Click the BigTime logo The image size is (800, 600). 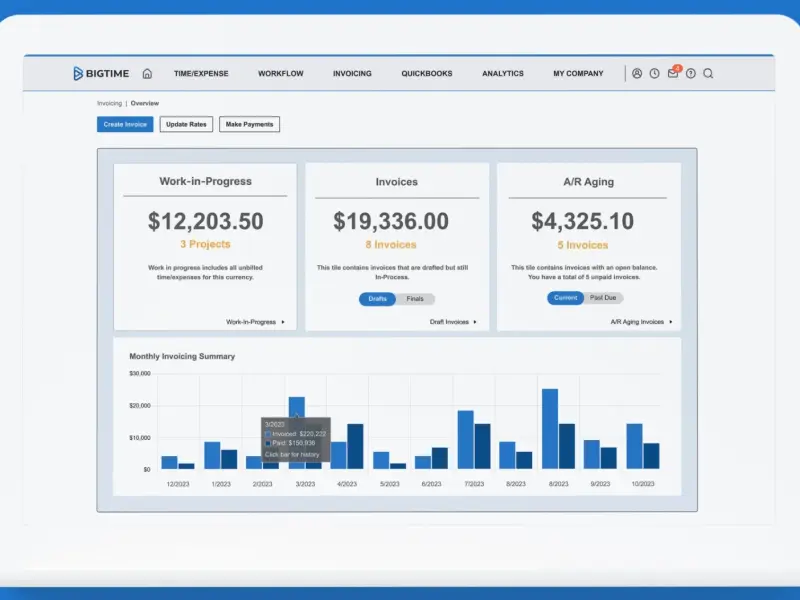point(101,73)
